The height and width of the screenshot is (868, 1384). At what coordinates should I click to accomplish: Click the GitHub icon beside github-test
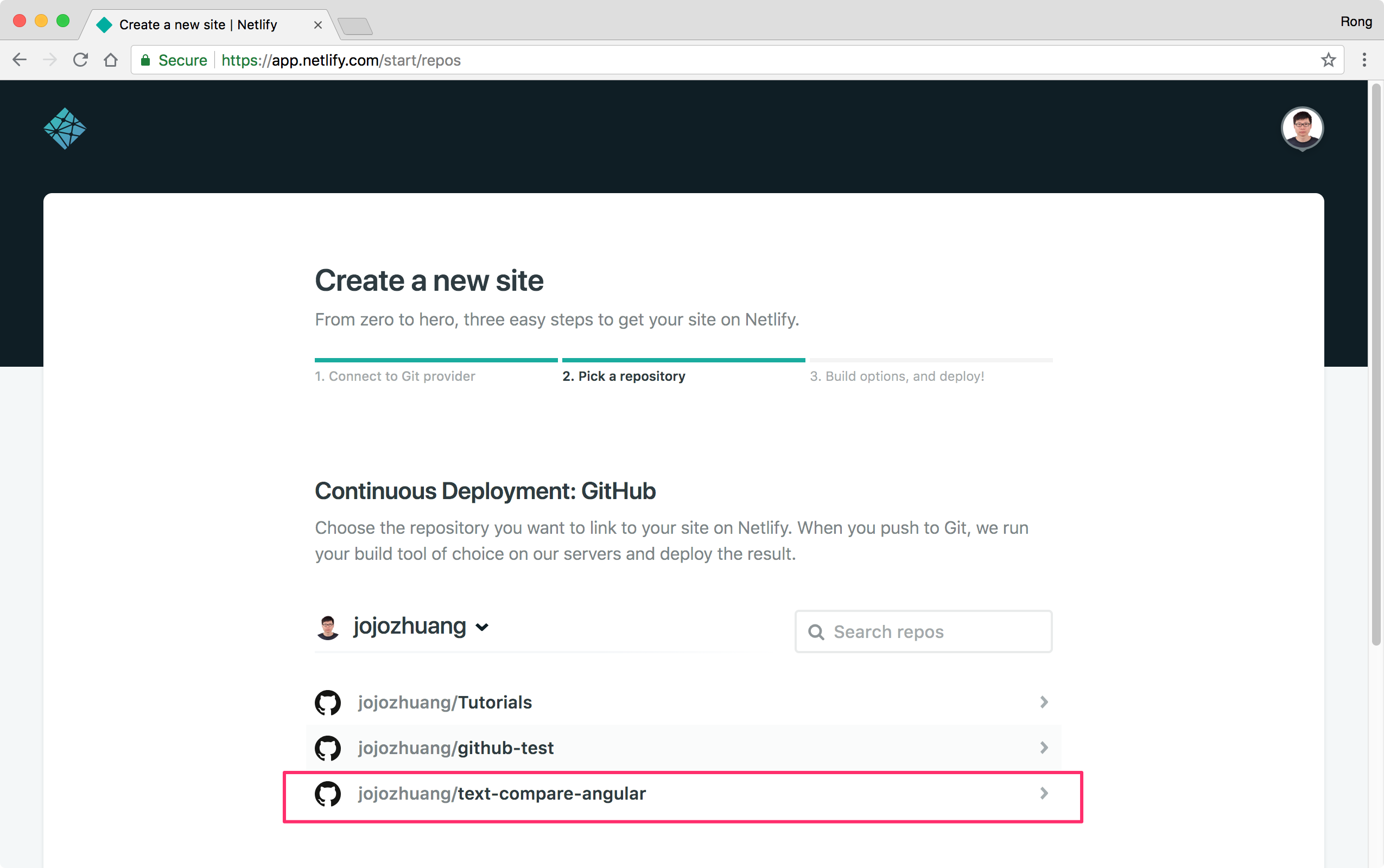[328, 748]
